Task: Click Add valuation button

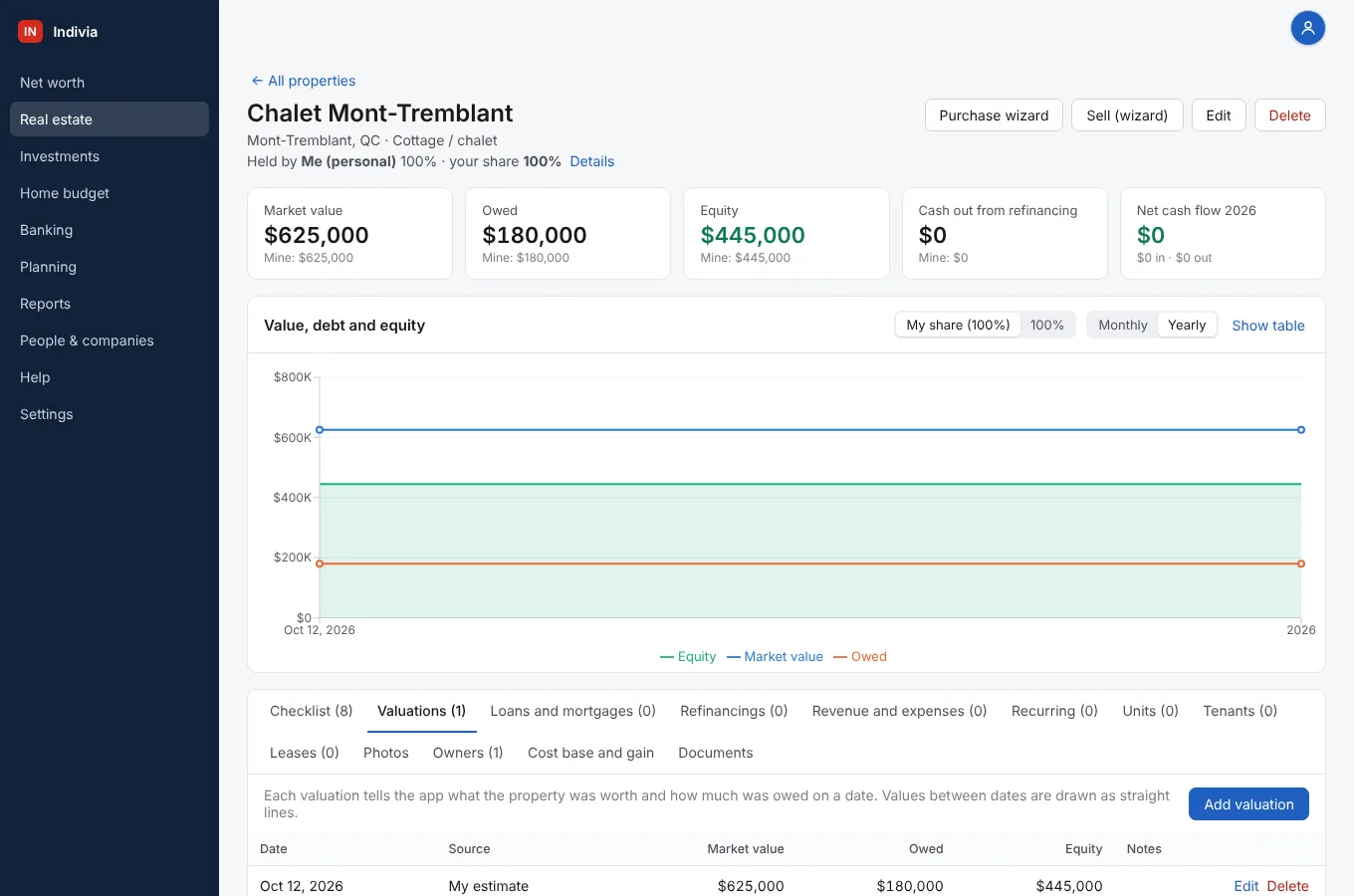Action: [1248, 804]
